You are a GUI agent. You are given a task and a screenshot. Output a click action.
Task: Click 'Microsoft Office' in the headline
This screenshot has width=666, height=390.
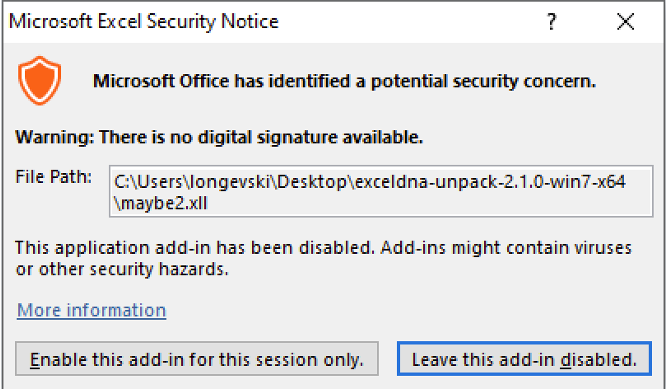click(161, 81)
